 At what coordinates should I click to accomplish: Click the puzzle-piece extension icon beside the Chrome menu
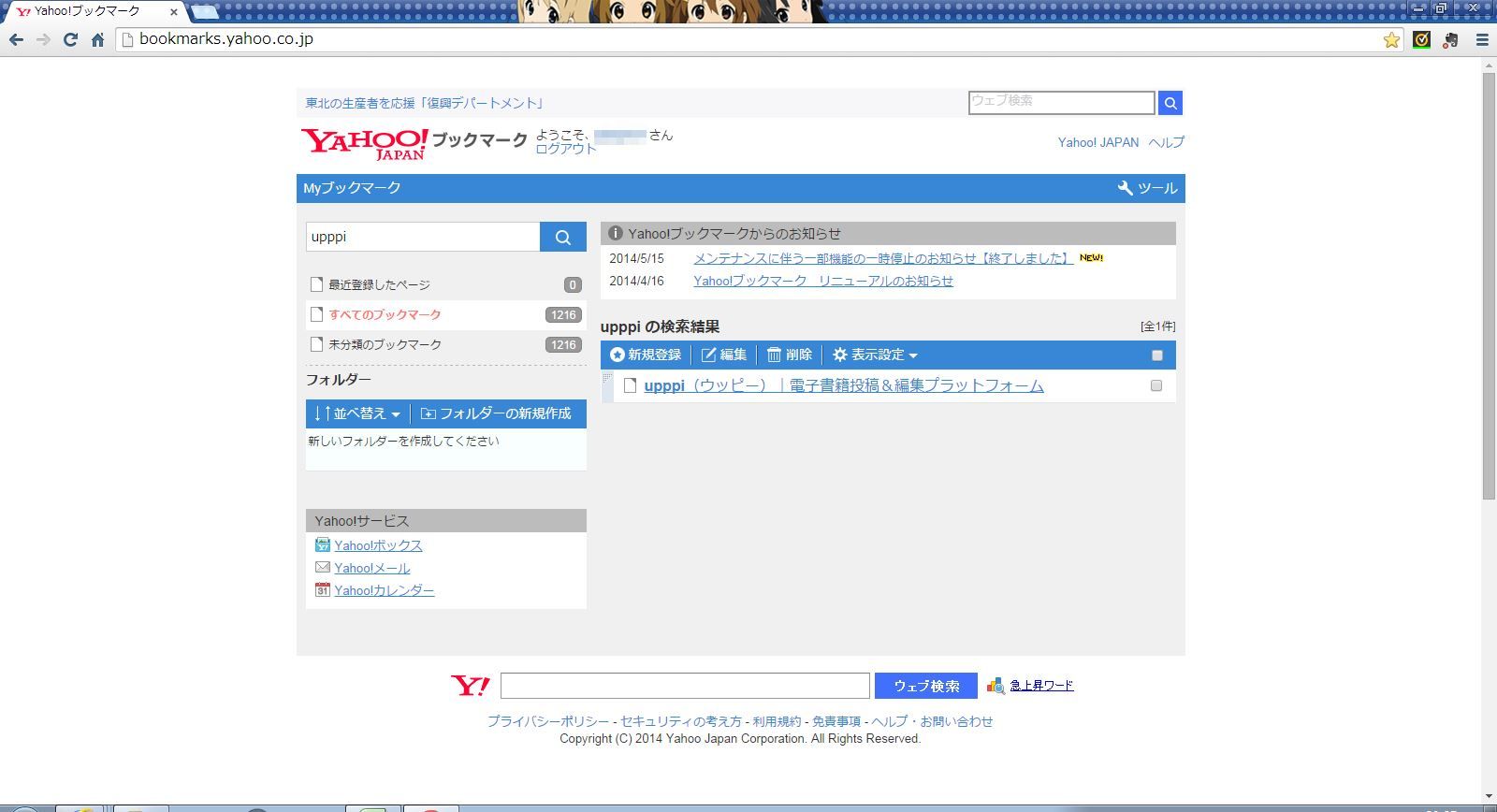pyautogui.click(x=1451, y=40)
